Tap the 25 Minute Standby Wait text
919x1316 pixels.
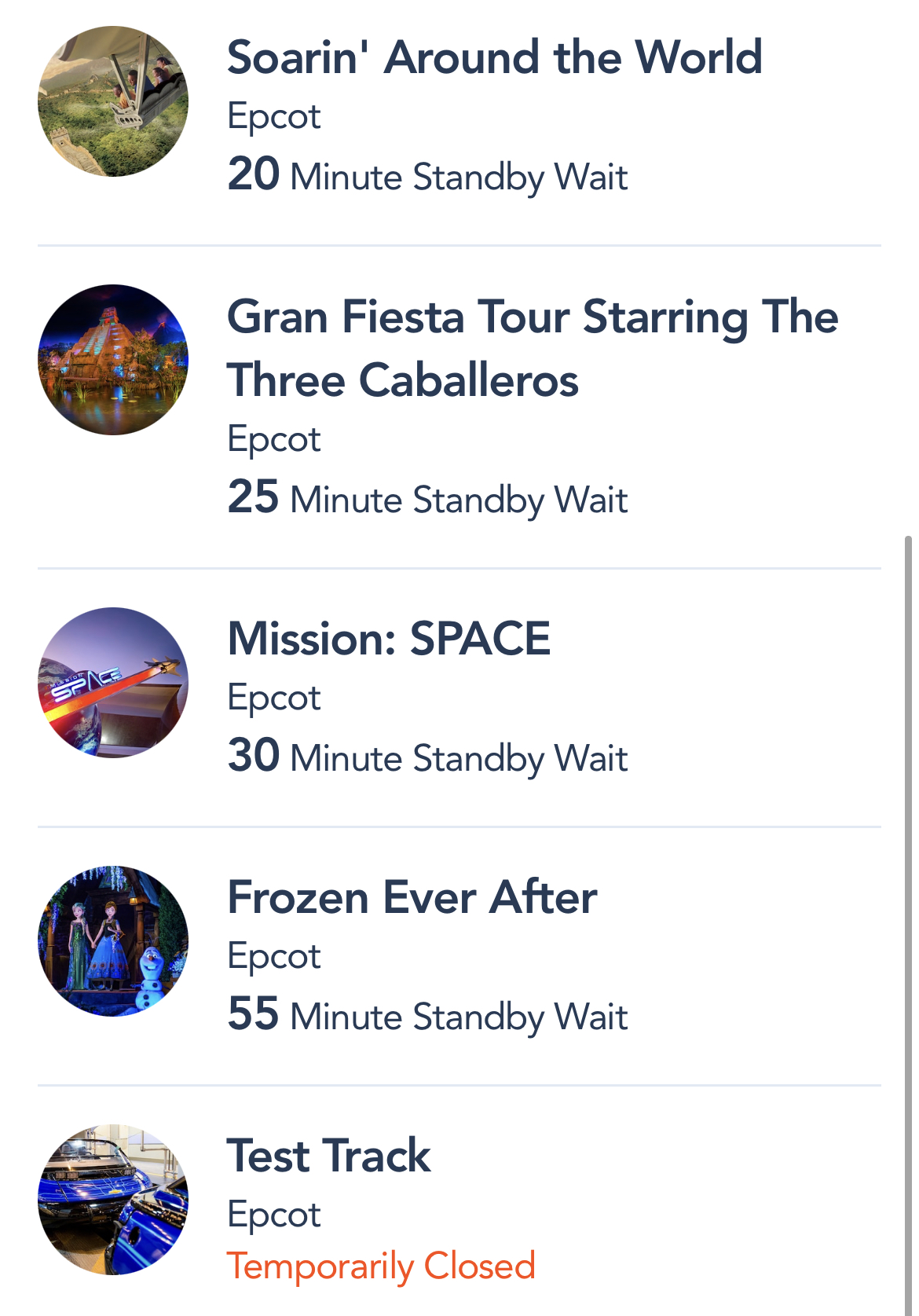[427, 498]
